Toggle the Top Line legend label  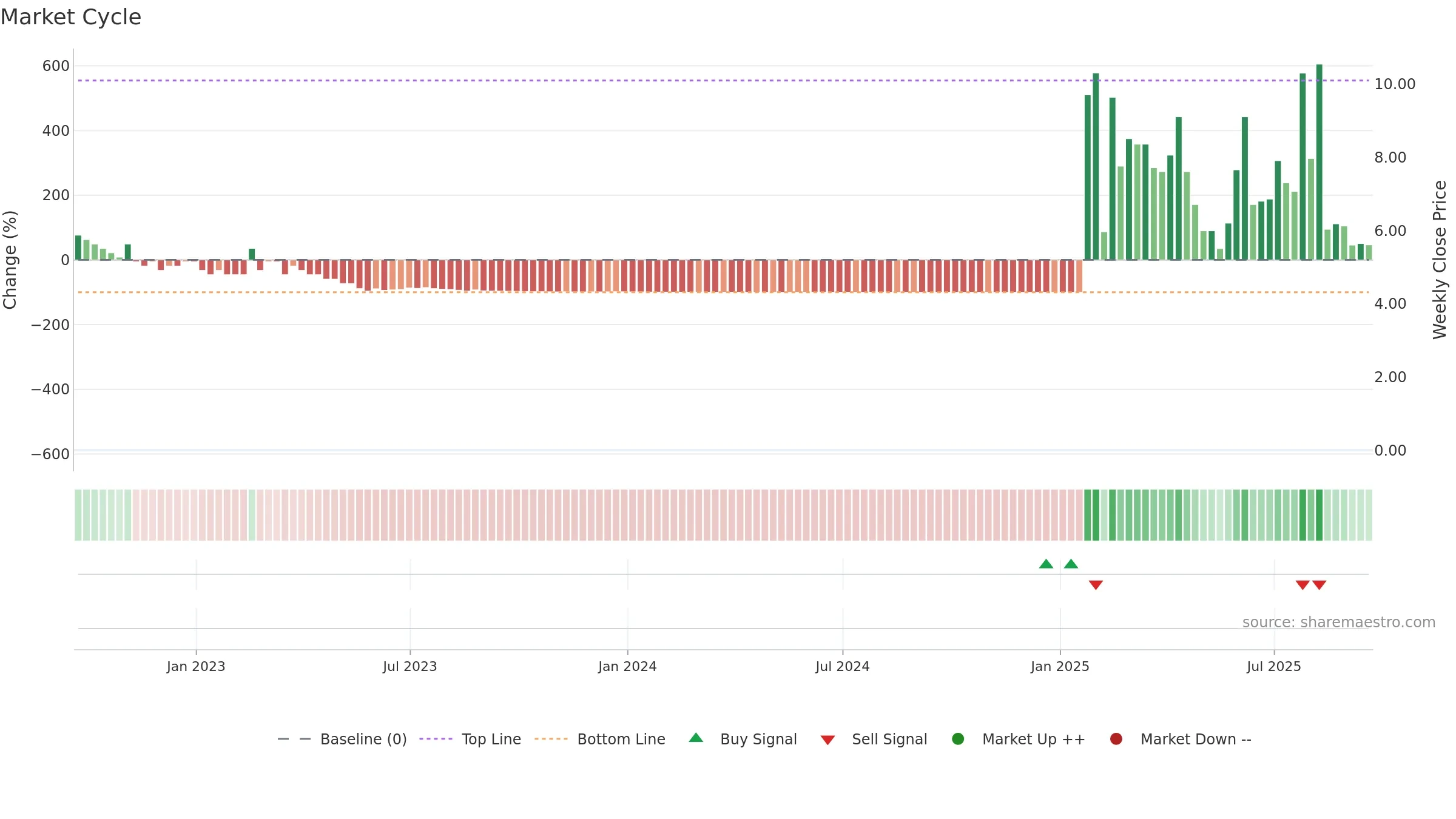pyautogui.click(x=491, y=739)
